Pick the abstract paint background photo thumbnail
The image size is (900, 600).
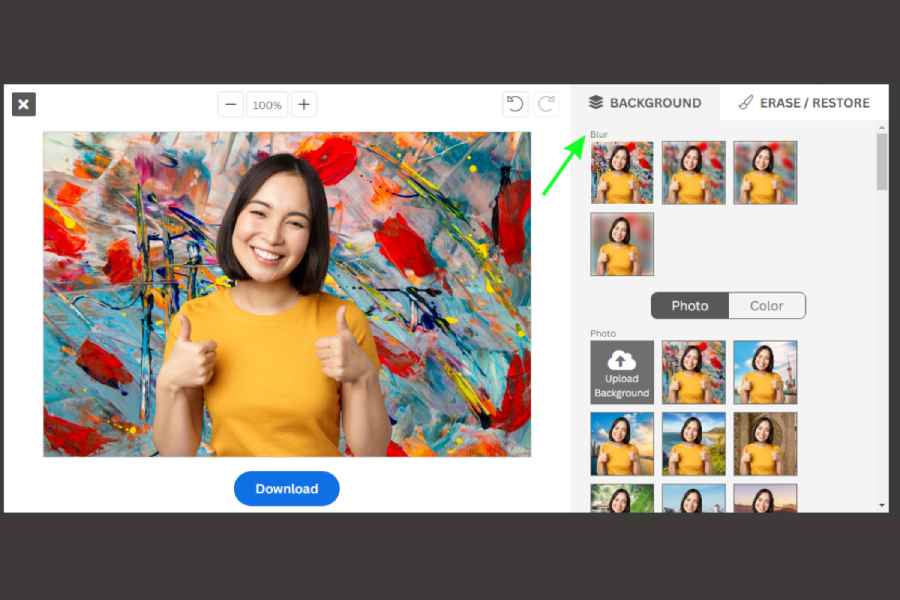point(693,372)
